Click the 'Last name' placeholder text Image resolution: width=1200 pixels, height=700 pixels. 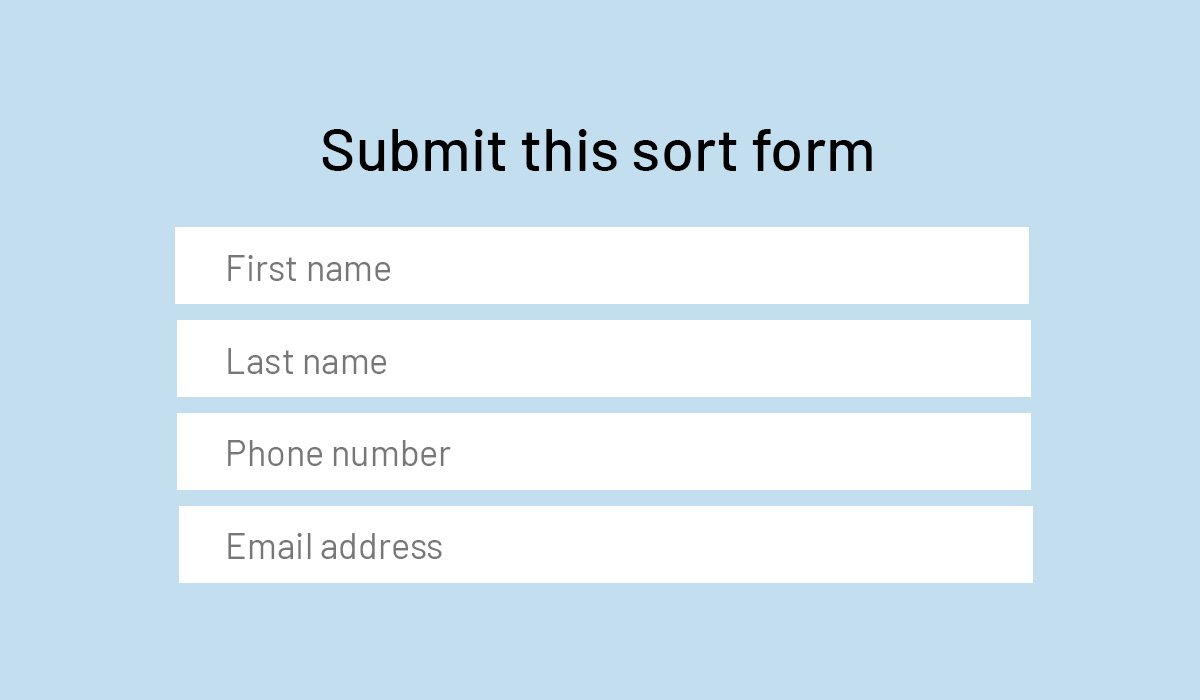click(x=306, y=361)
